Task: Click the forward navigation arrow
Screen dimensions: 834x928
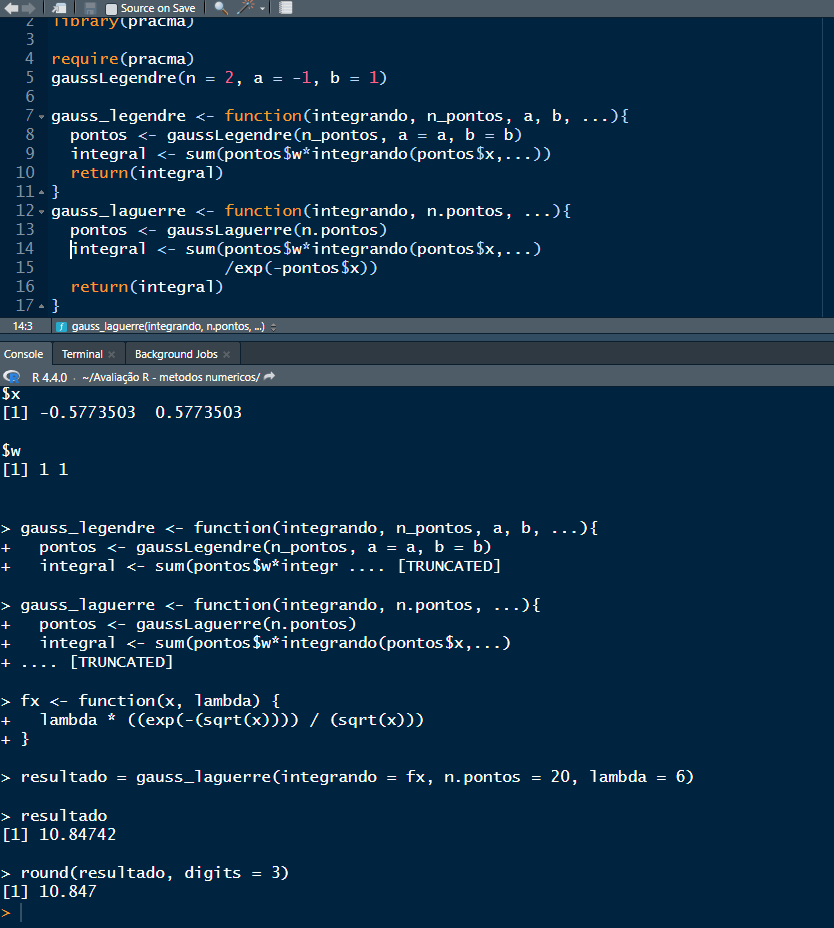Action: [x=27, y=7]
